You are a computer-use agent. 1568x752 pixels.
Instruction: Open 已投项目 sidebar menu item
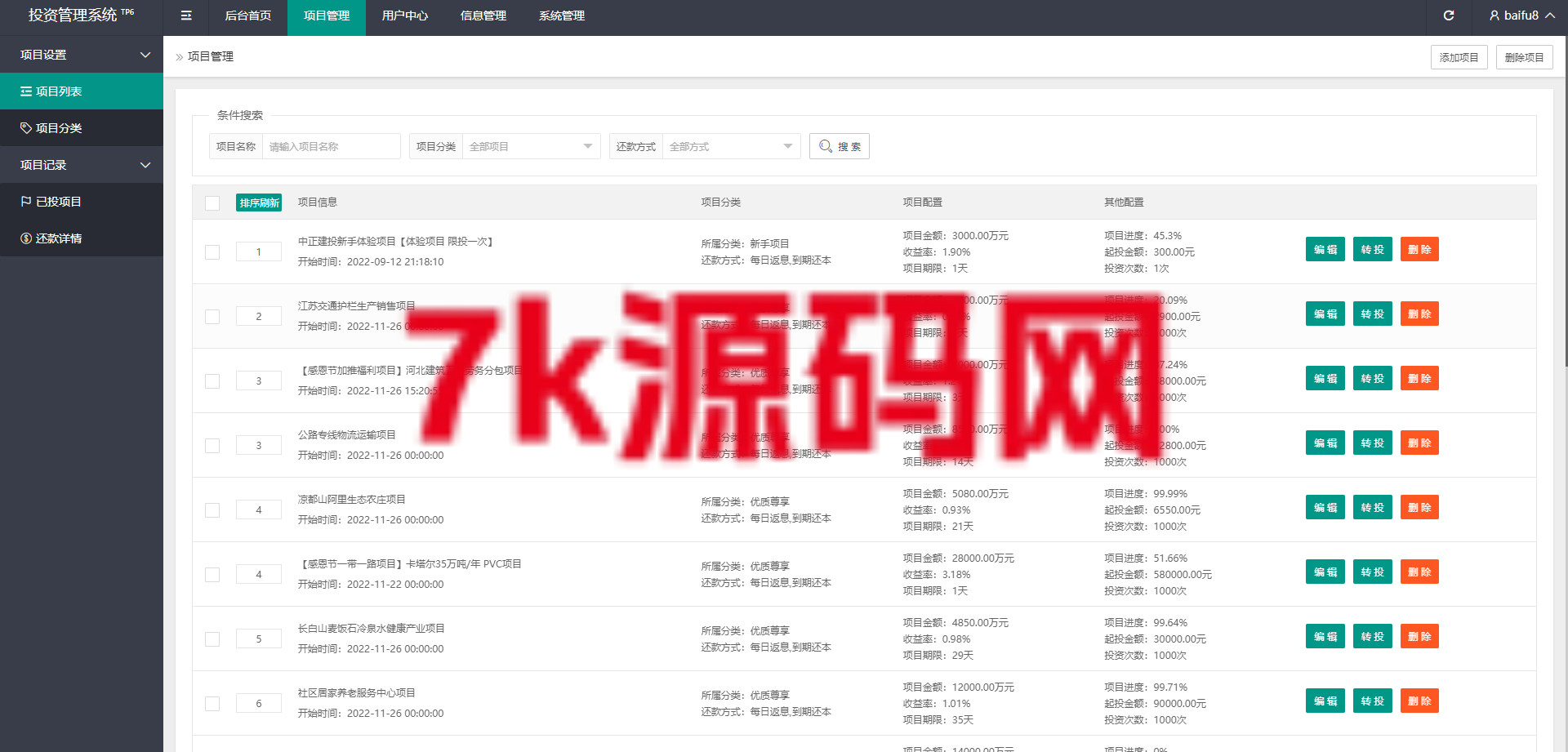(82, 202)
